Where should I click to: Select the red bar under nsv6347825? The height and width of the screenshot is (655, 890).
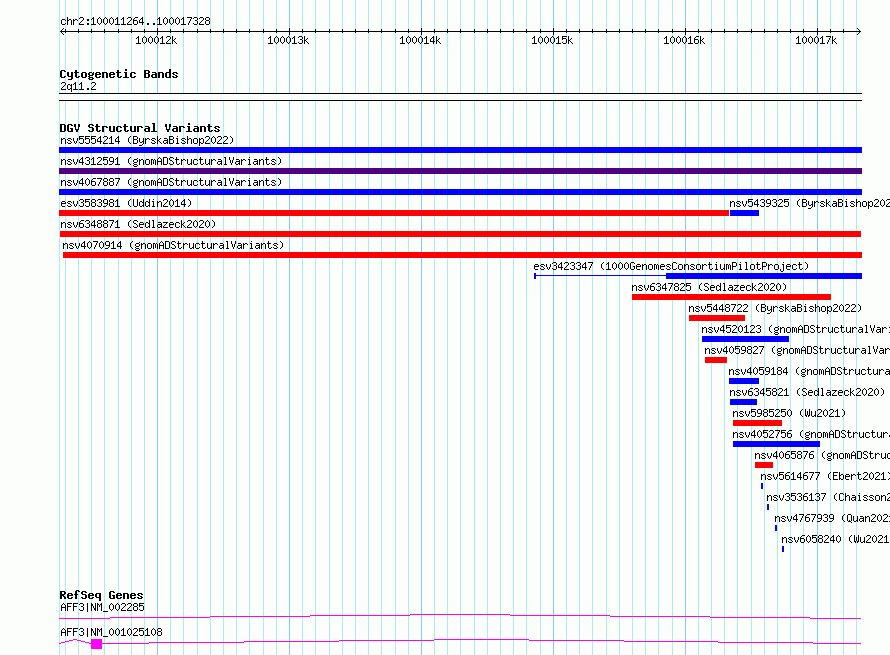[x=732, y=297]
